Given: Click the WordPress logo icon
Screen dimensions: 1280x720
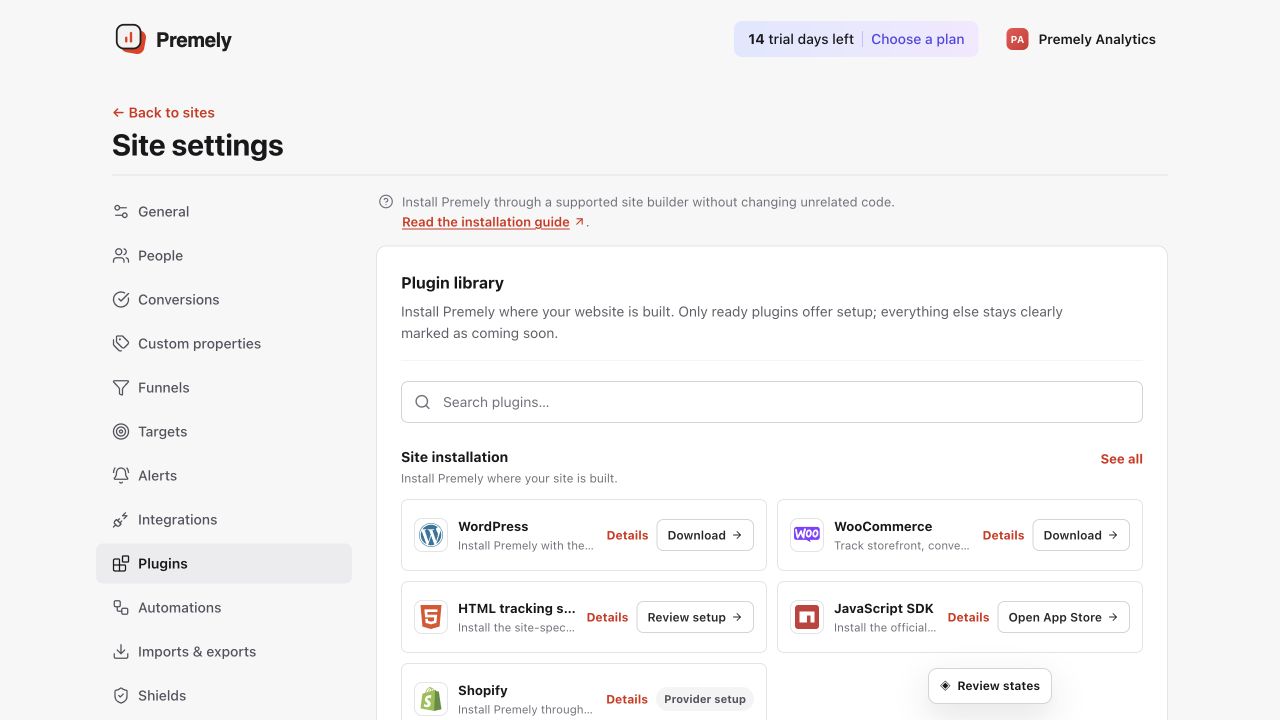Looking at the screenshot, I should [431, 535].
